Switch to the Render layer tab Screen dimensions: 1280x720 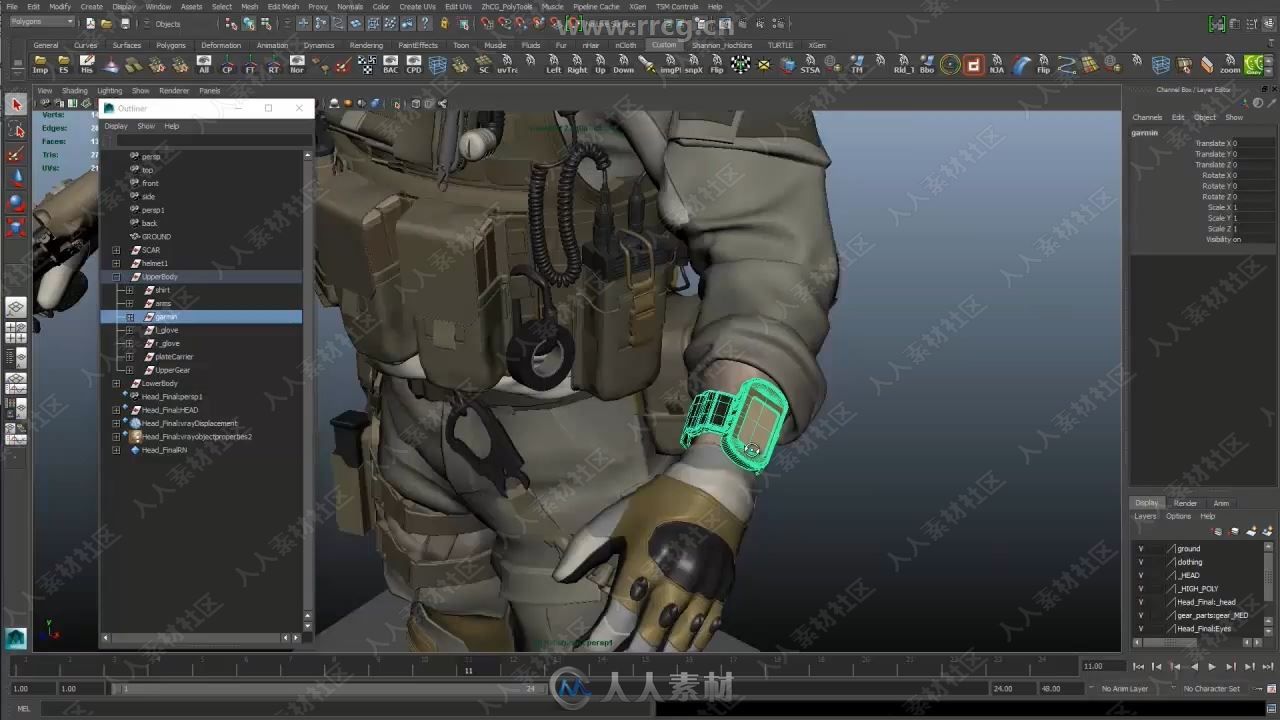[x=1185, y=503]
